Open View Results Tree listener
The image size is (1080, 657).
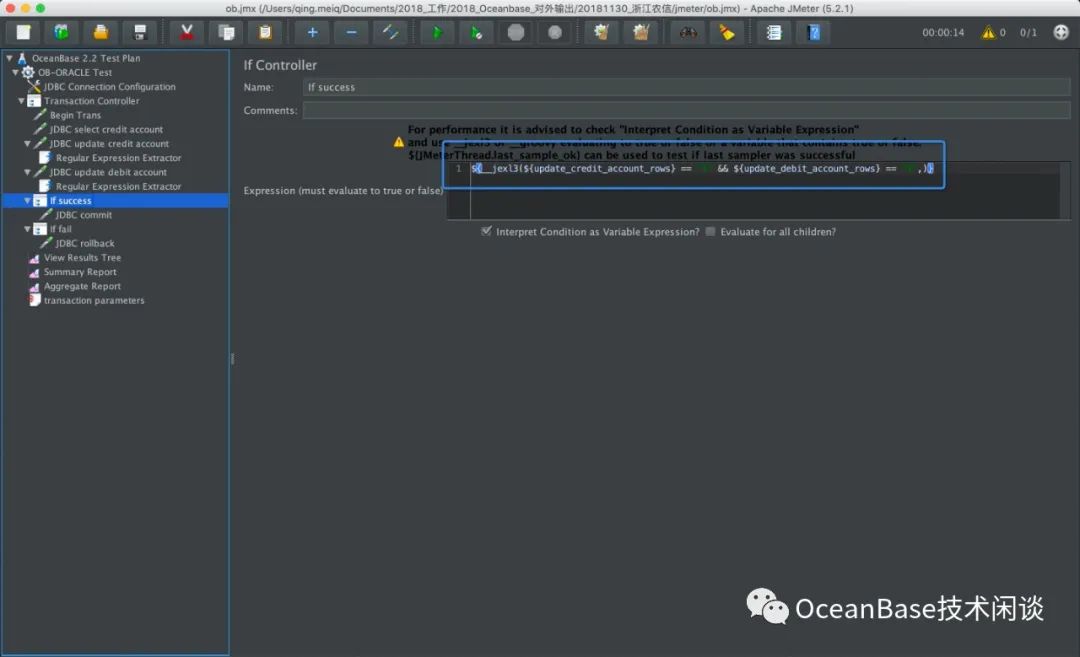82,258
